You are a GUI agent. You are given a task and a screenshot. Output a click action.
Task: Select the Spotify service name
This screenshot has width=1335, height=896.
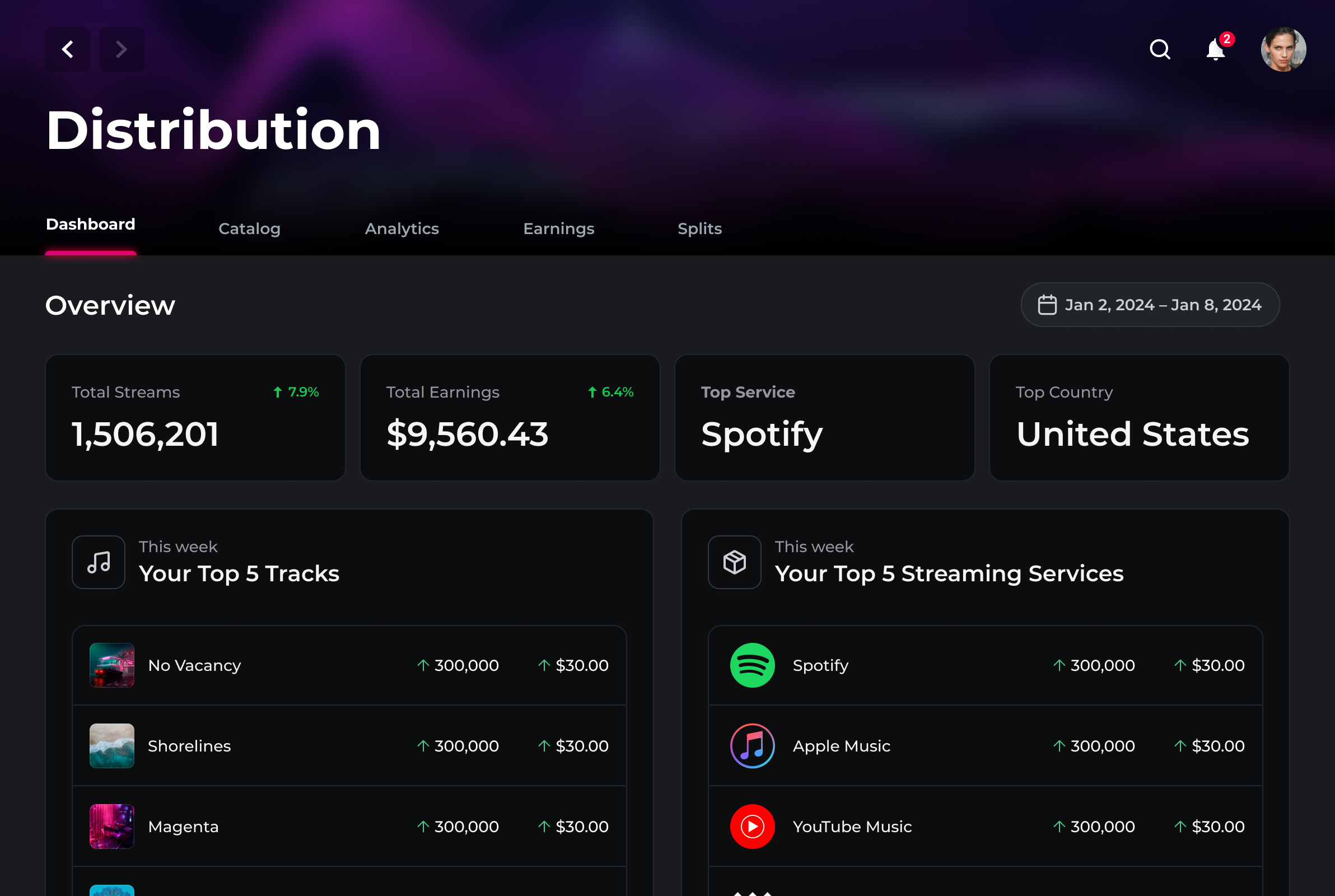[820, 665]
